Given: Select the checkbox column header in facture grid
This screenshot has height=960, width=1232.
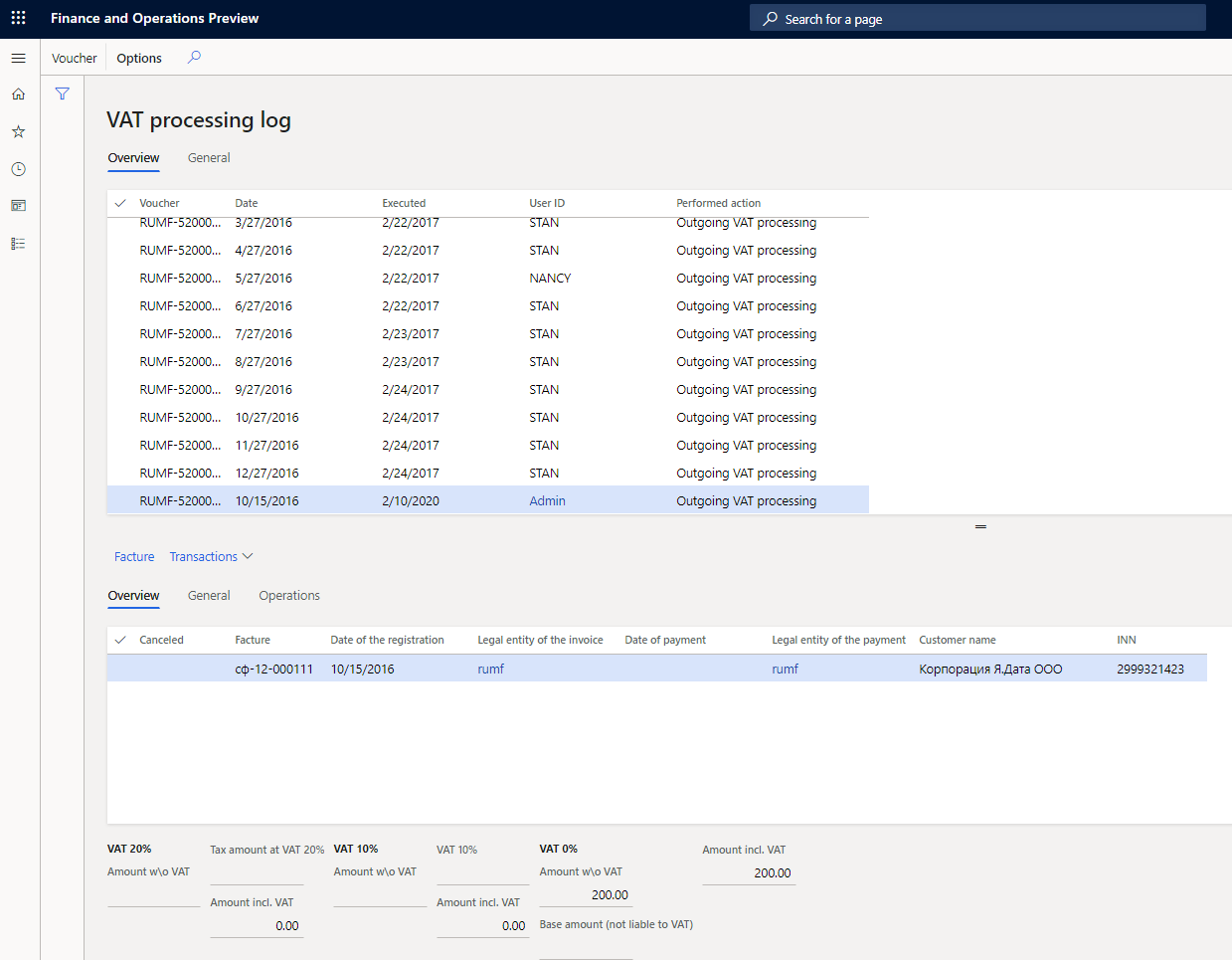Looking at the screenshot, I should [x=119, y=640].
